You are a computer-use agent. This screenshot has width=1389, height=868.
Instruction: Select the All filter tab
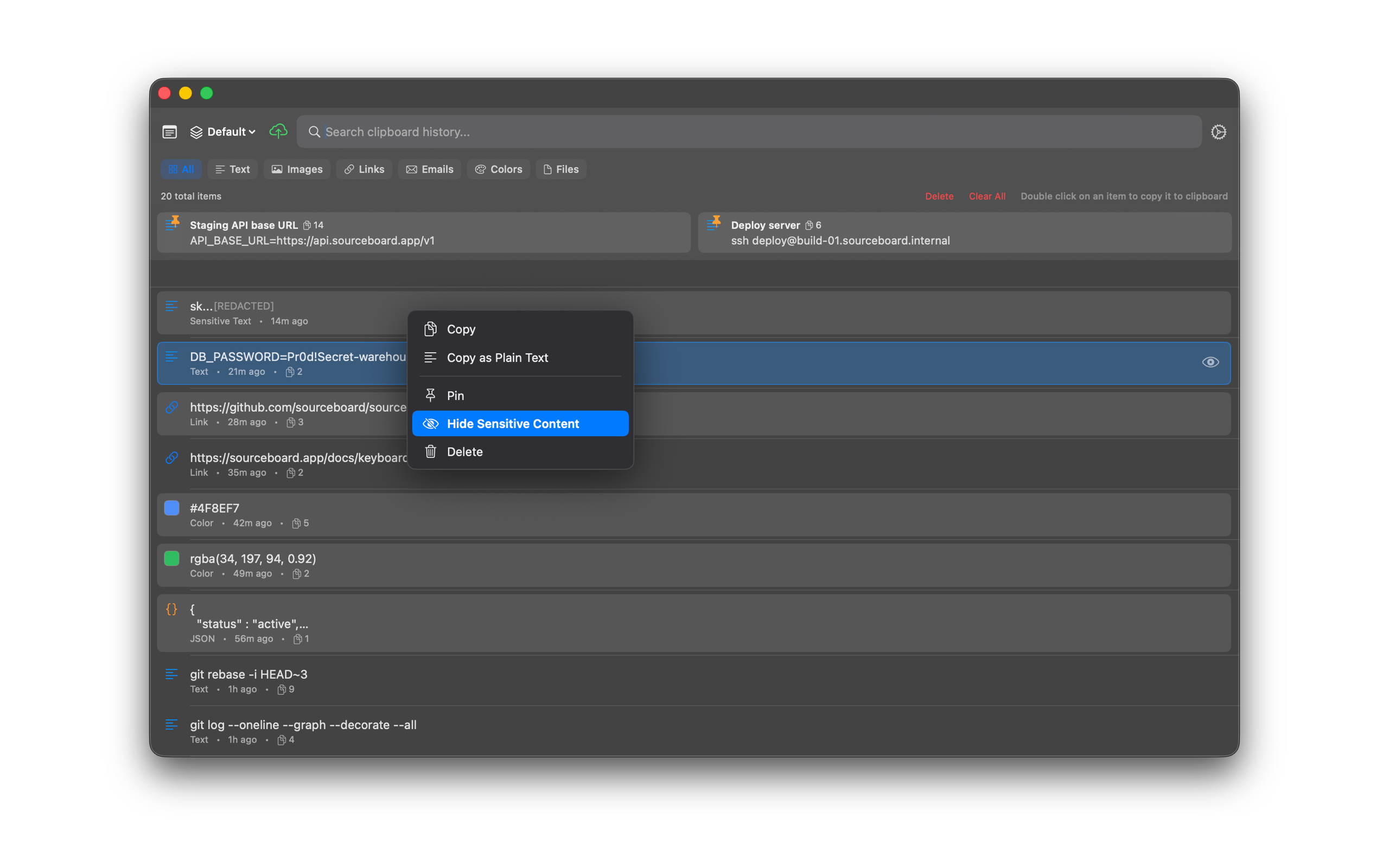pos(181,169)
